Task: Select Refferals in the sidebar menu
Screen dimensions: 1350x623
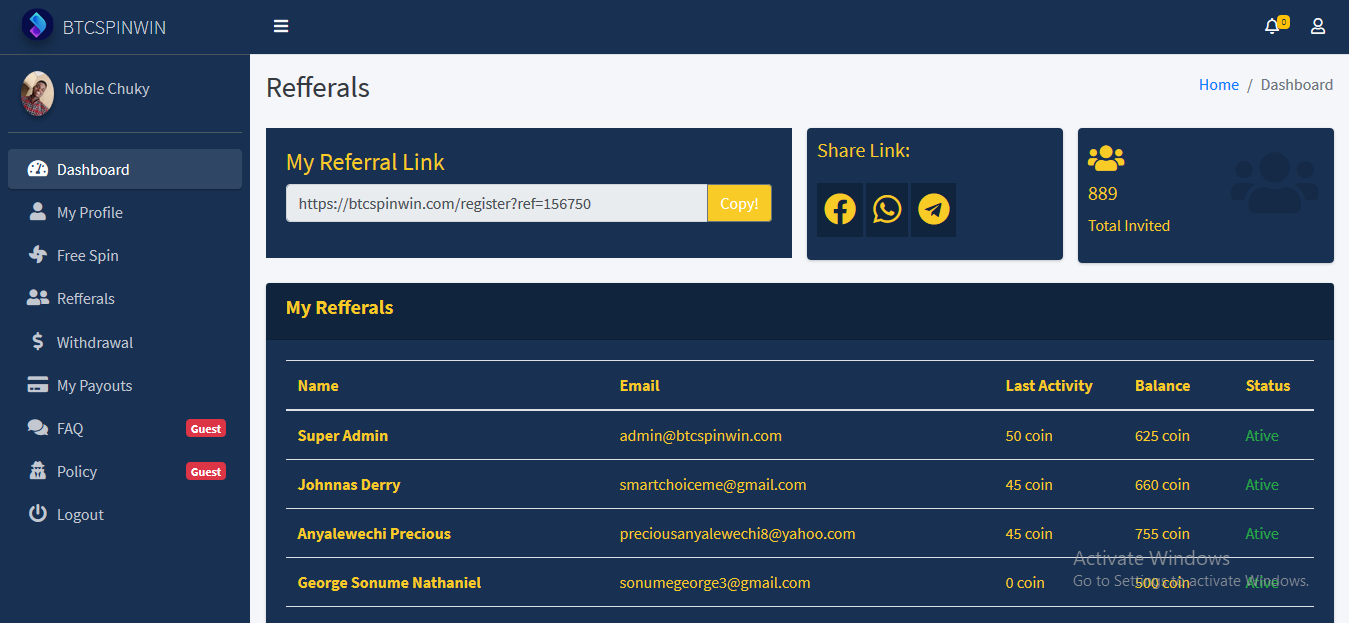Action: [125, 298]
